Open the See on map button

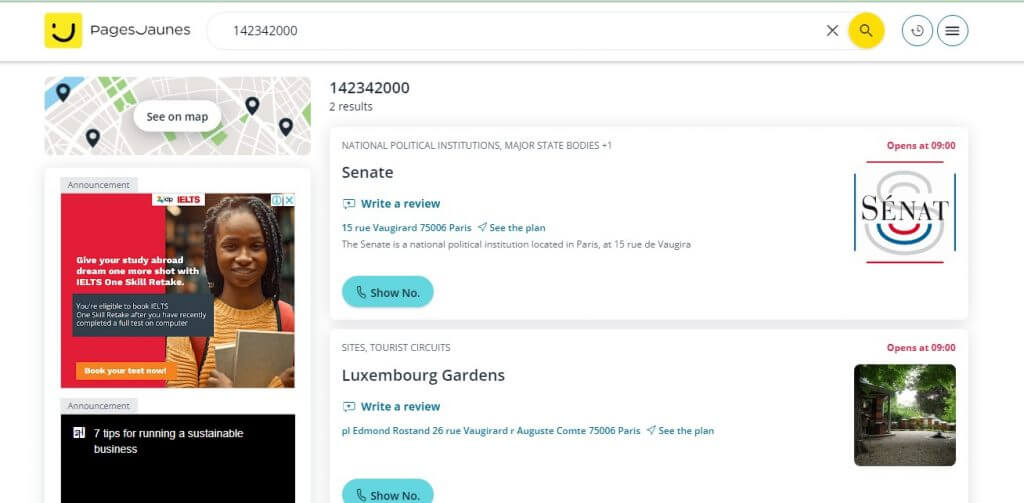177,117
